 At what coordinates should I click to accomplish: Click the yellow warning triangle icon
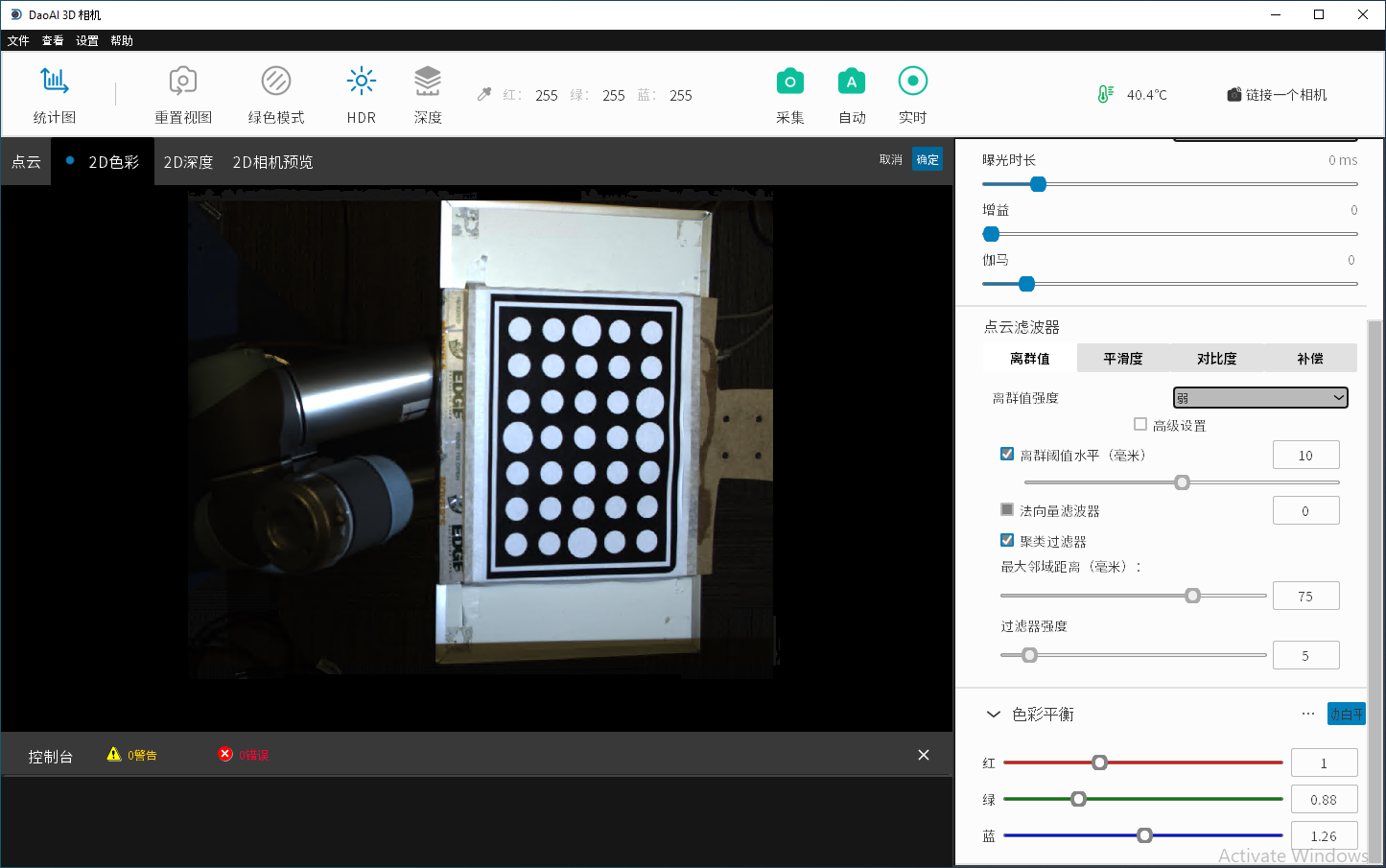pos(114,755)
